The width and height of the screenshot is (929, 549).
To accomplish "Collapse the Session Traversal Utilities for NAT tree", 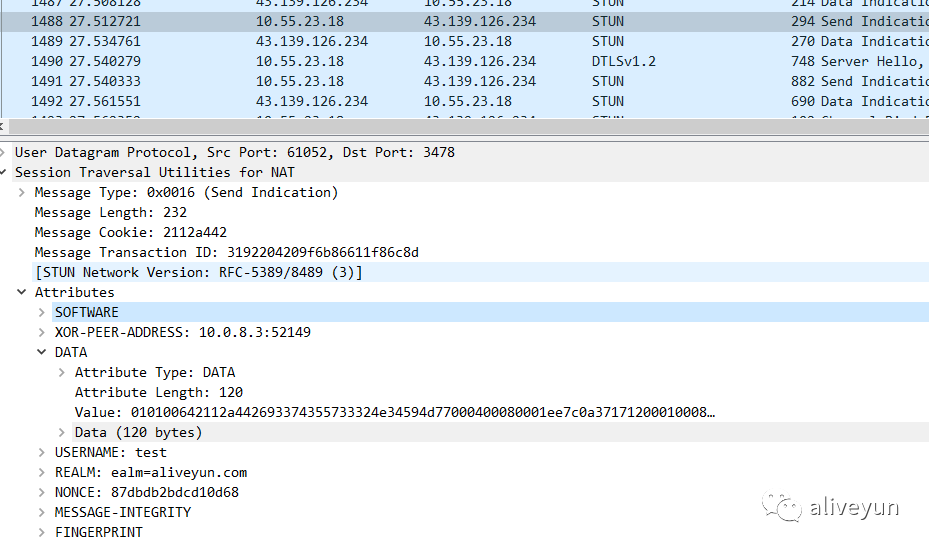I will 4,172.
